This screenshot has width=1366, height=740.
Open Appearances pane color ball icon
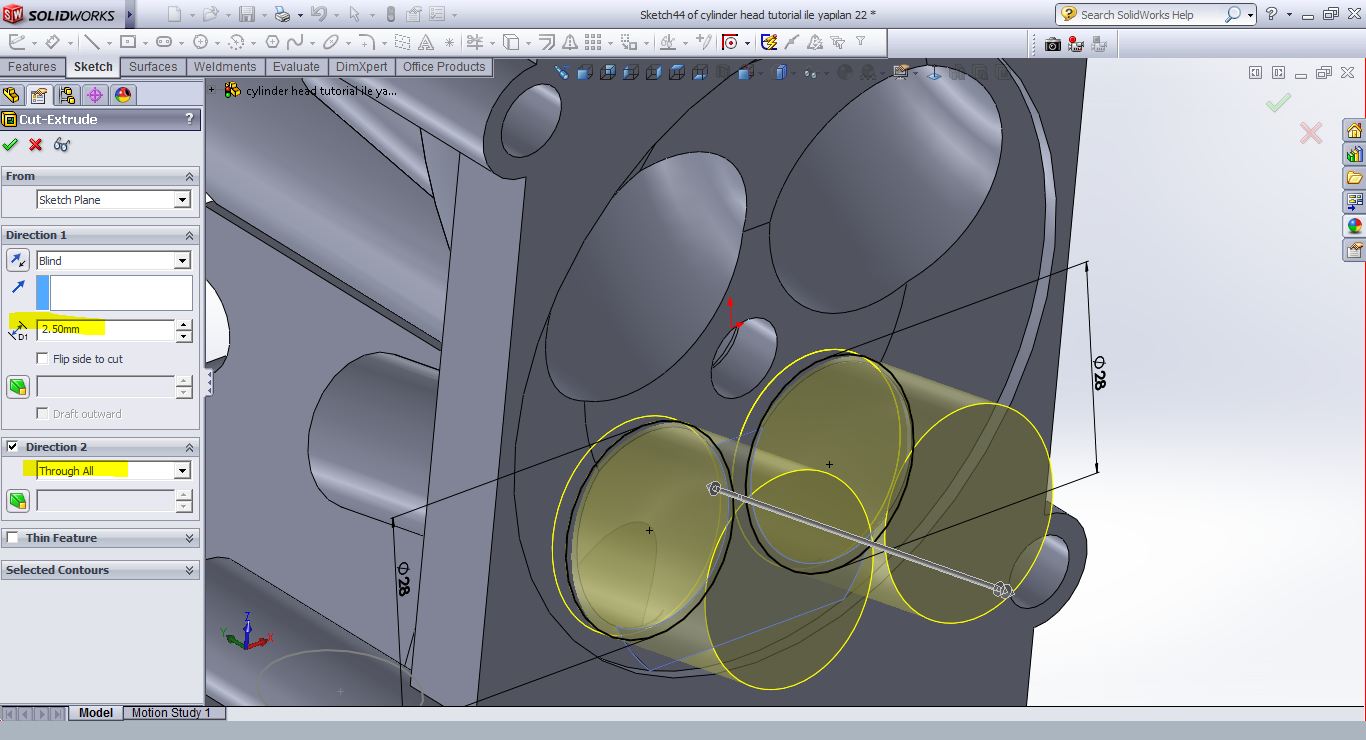(x=1355, y=226)
